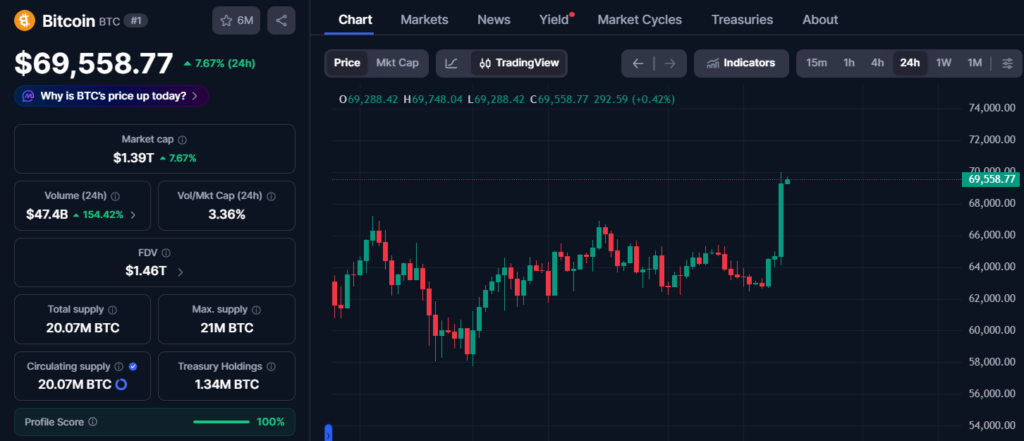Select the 4h timeframe
This screenshot has height=441, width=1024.
click(x=877, y=63)
